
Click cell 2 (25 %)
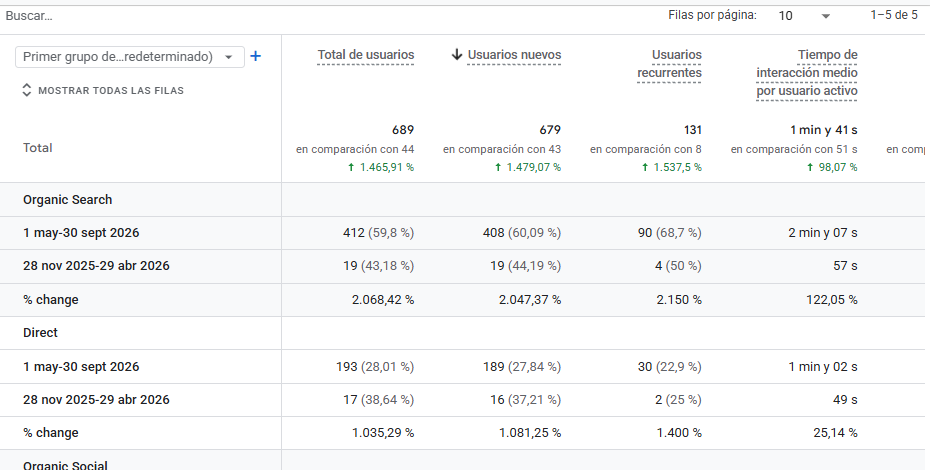point(678,400)
